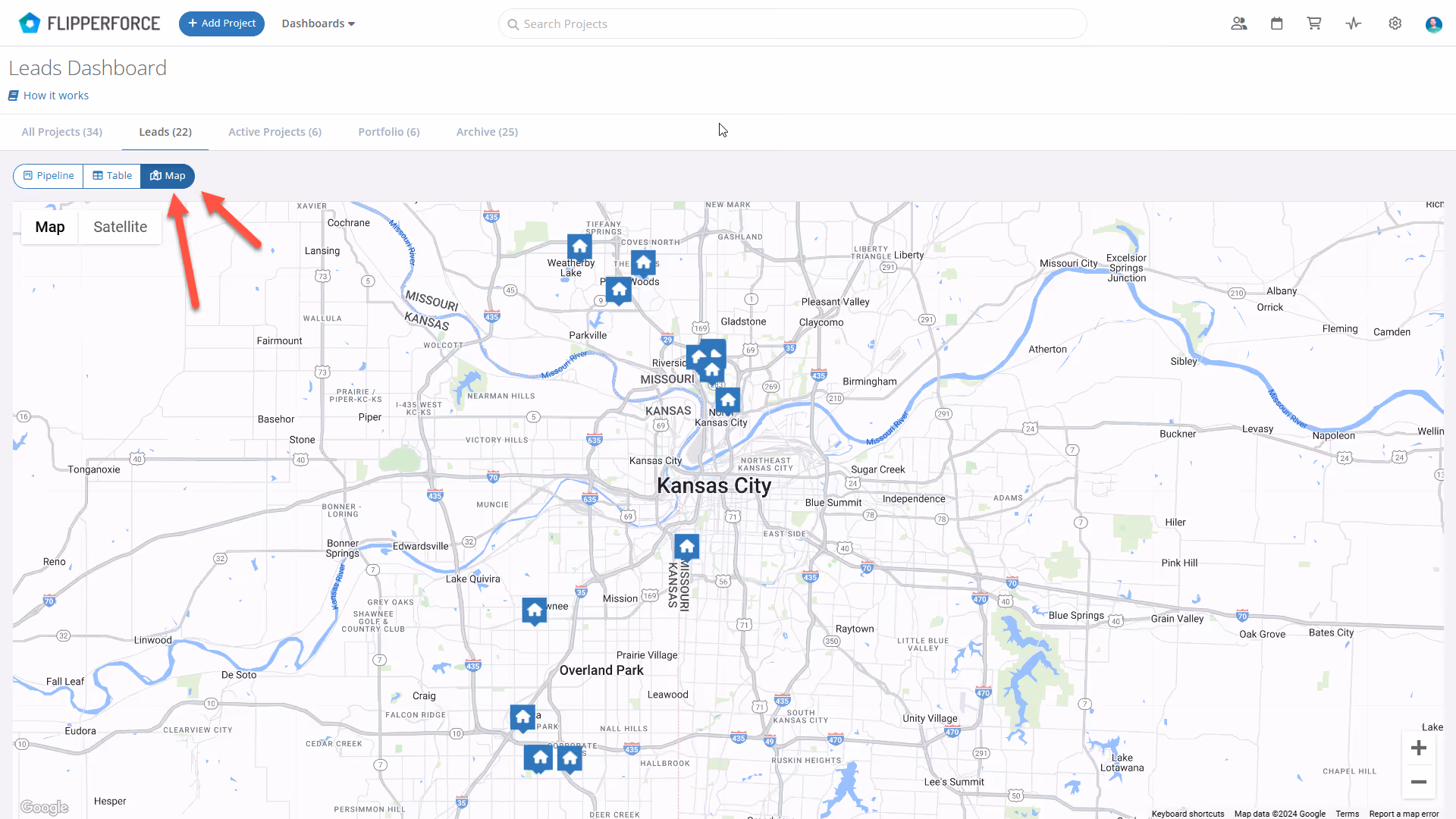Click the Tonganoxie map label
The width and height of the screenshot is (1456, 819).
coord(94,469)
